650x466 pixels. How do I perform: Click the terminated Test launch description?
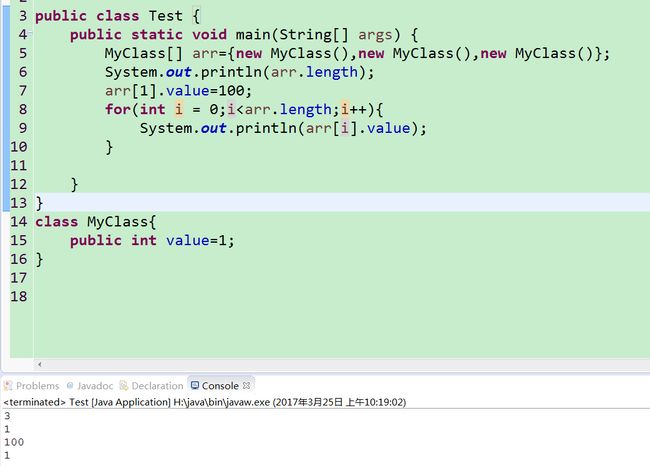tap(204, 402)
